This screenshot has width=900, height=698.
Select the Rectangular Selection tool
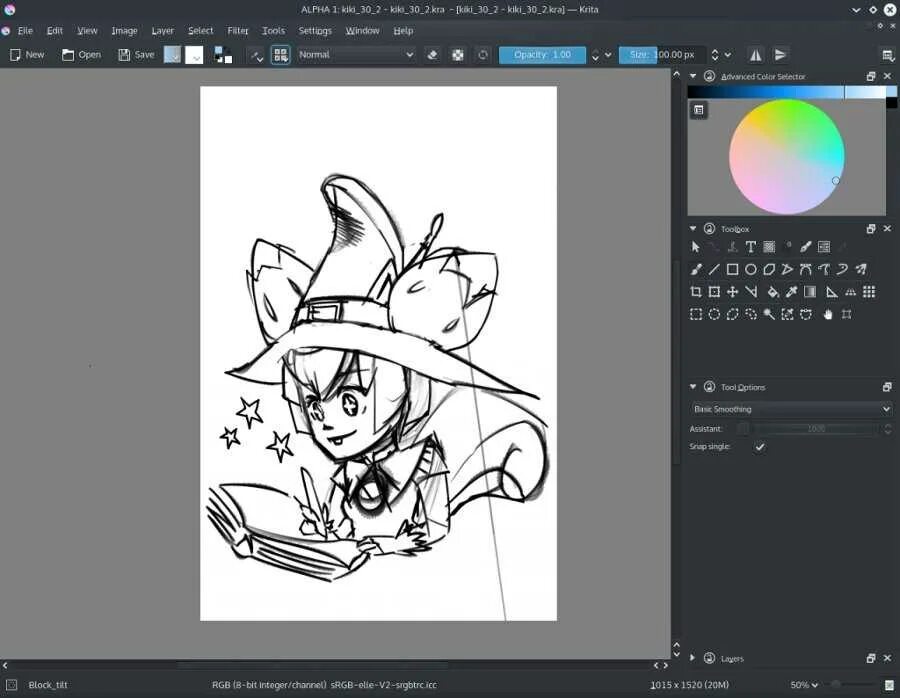coord(695,313)
